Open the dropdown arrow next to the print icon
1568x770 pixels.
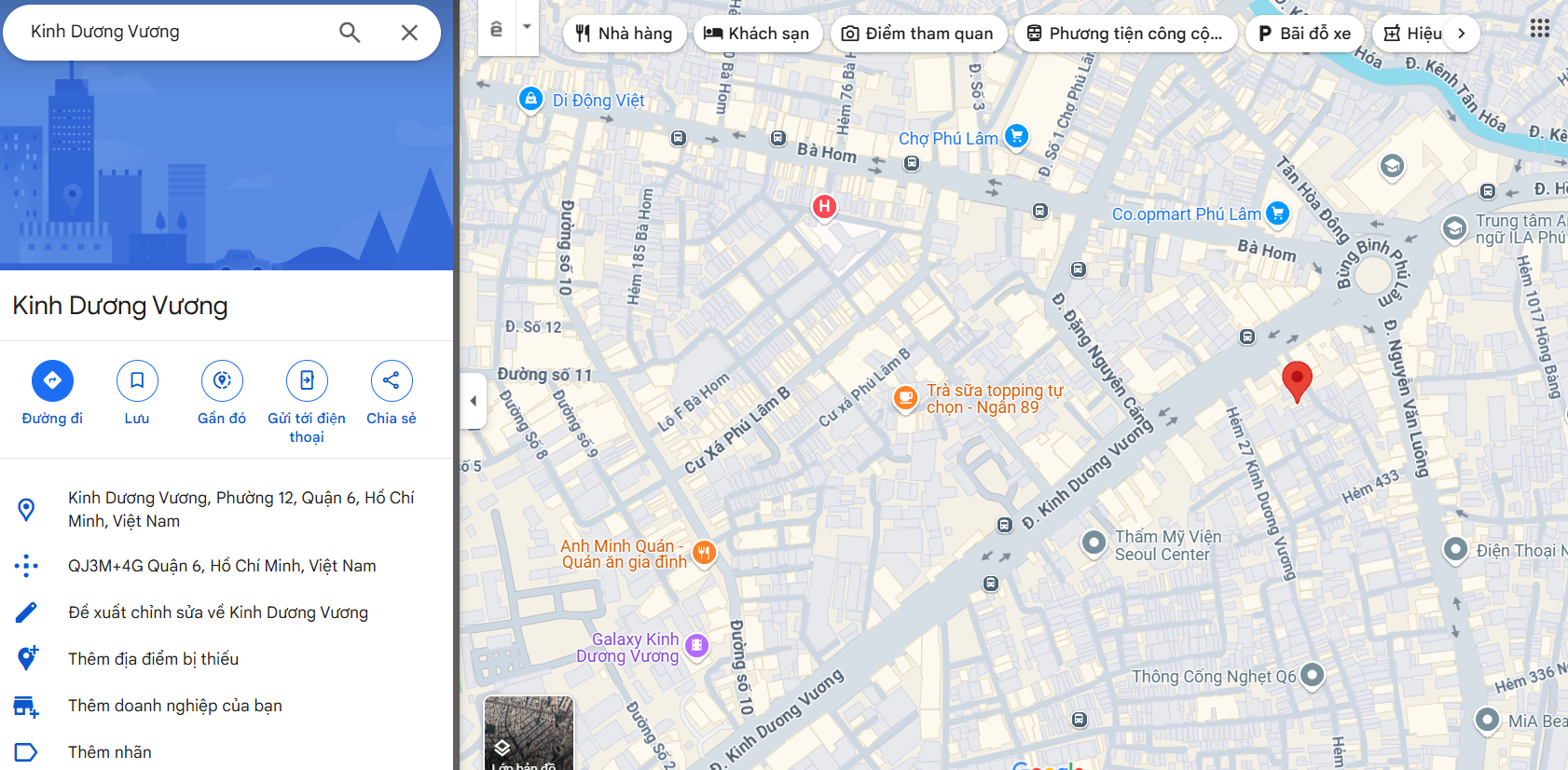[x=527, y=27]
